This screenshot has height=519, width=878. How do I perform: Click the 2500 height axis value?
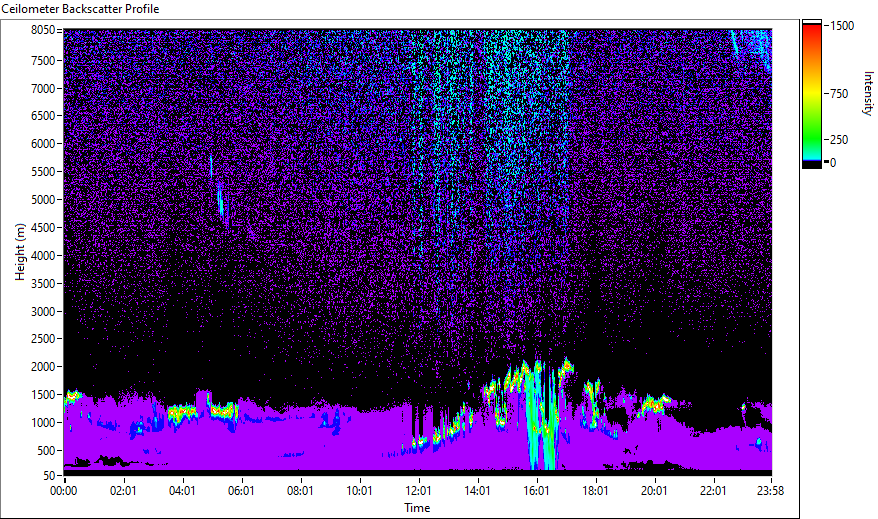43,339
